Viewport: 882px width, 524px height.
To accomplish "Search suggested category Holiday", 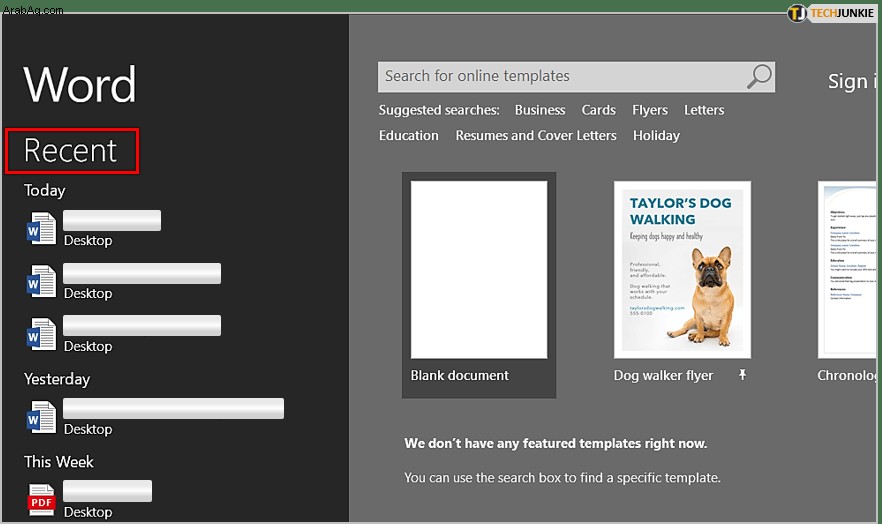I will pyautogui.click(x=656, y=136).
